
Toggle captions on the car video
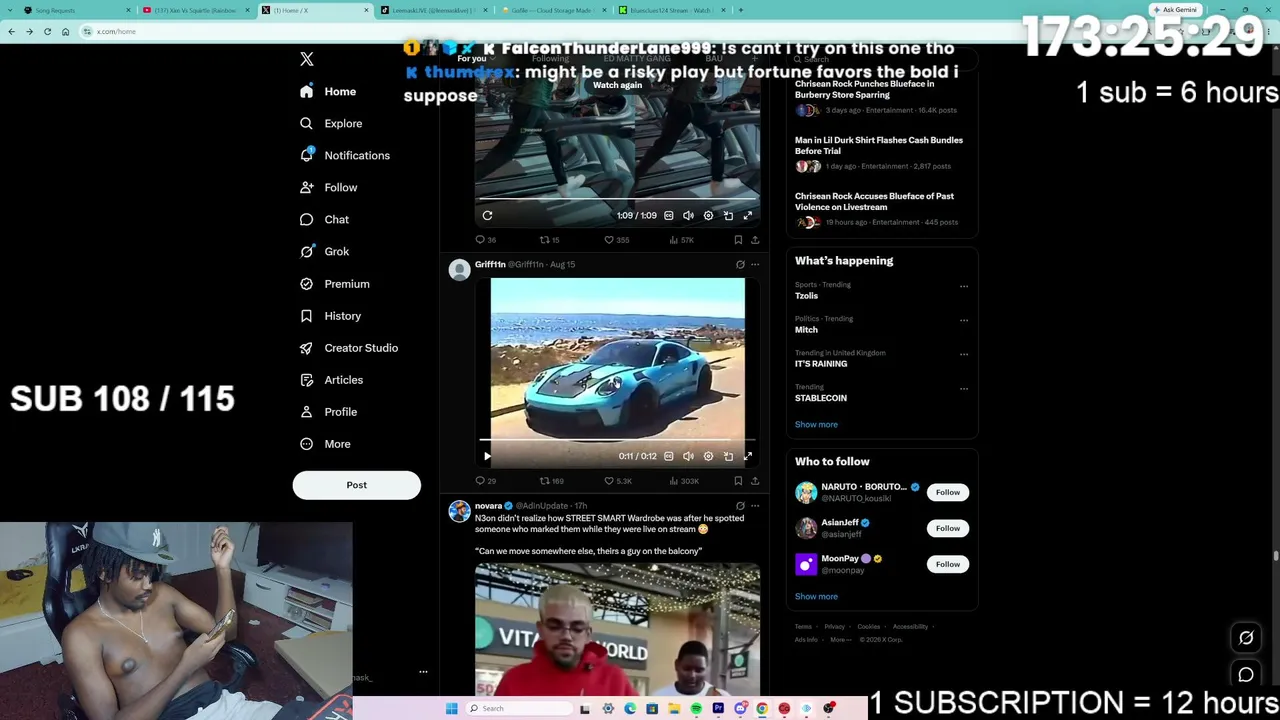click(x=669, y=456)
